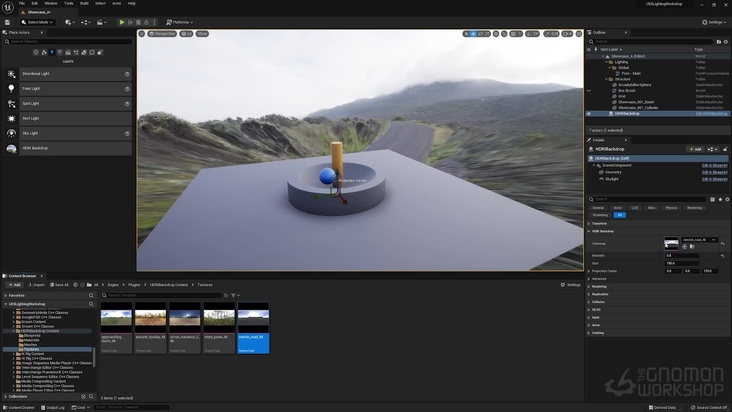Click Outliner visibility column eye header
Screen dimensions: 732x412
pos(589,49)
